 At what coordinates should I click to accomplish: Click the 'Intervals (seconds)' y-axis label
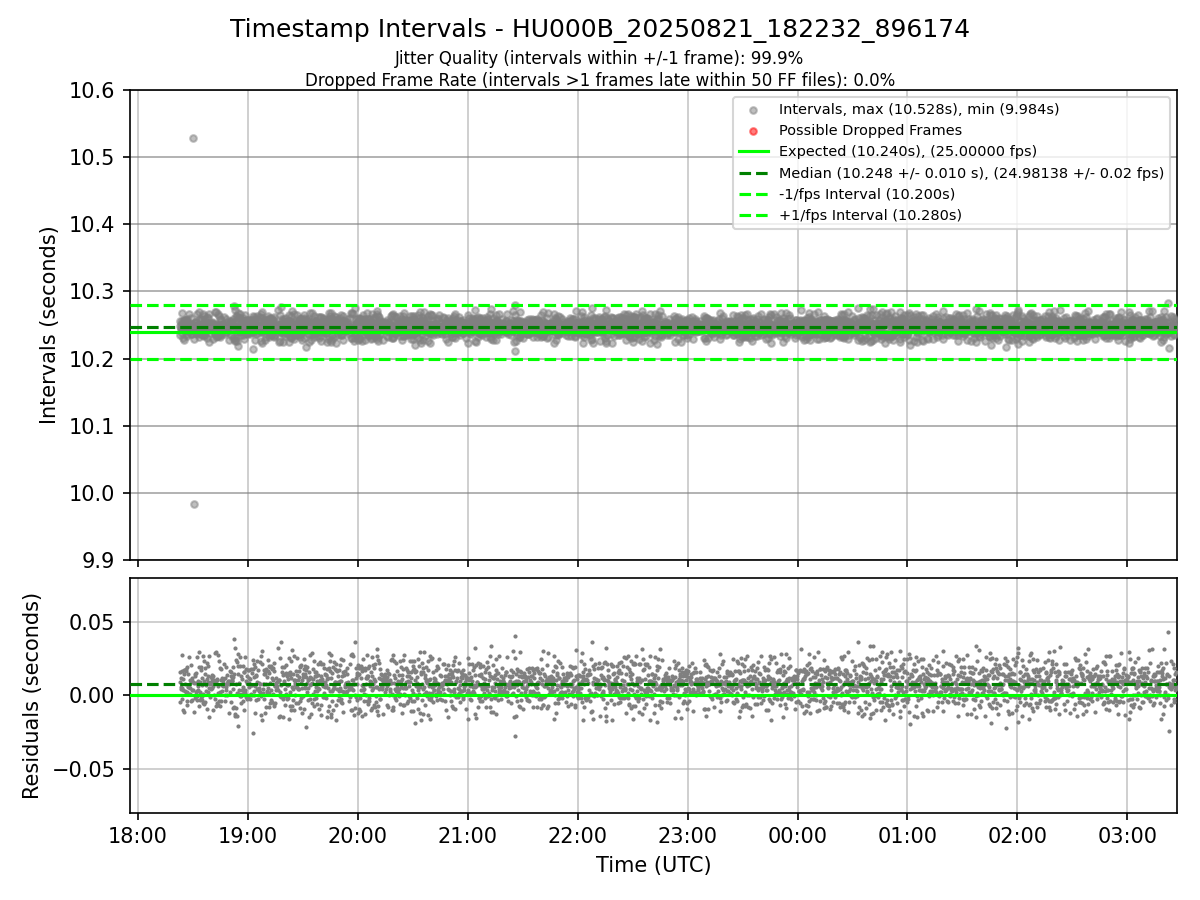pos(49,325)
